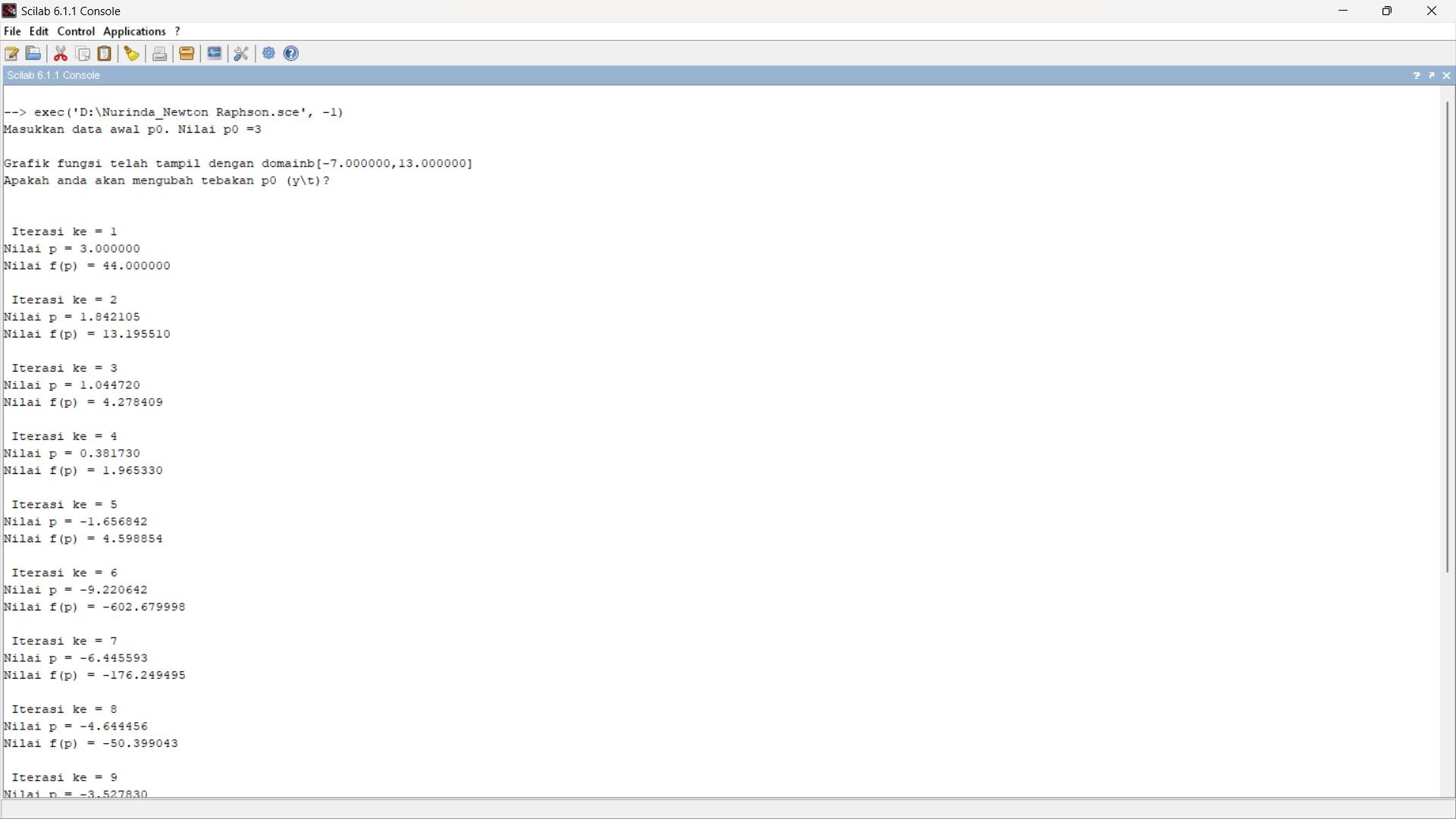Close the docked console panel
Image resolution: width=1456 pixels, height=819 pixels.
pyautogui.click(x=1447, y=76)
